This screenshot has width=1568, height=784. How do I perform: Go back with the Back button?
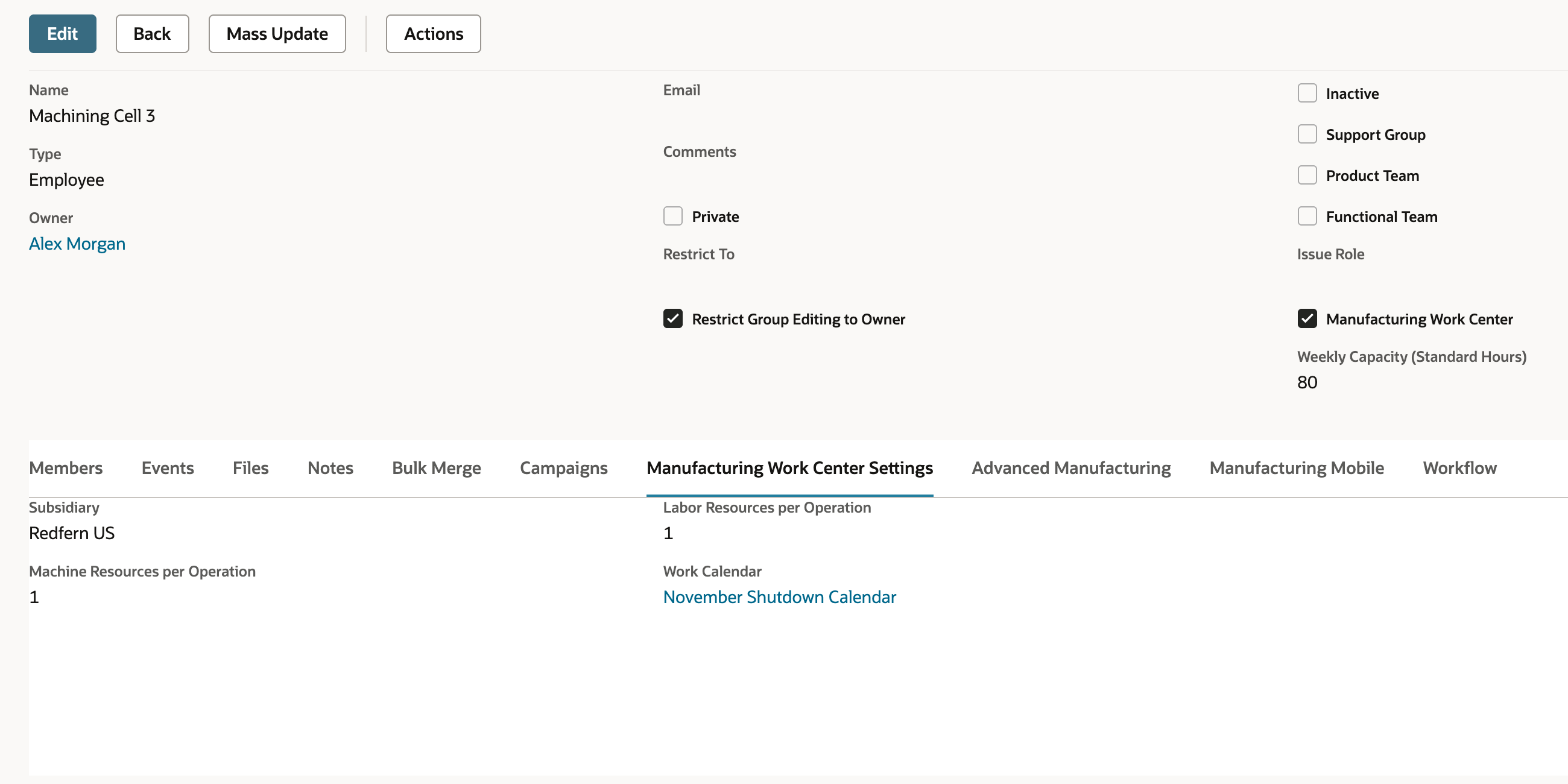[152, 34]
